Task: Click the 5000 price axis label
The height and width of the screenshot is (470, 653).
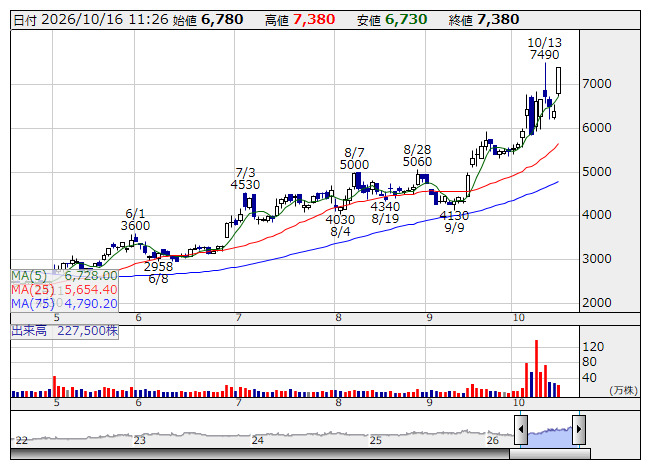Action: (x=597, y=172)
